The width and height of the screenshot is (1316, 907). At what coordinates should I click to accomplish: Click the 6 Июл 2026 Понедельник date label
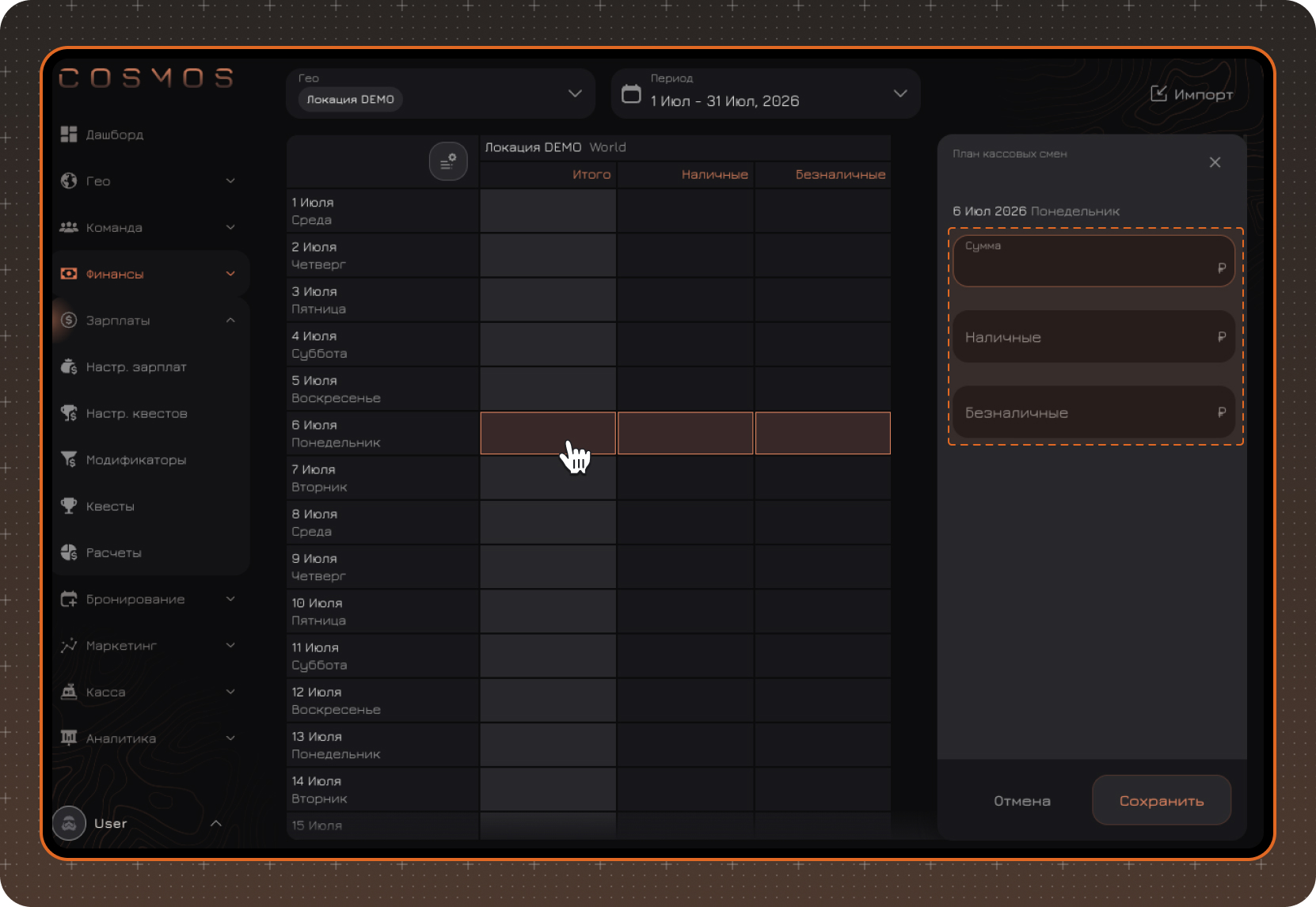(1036, 211)
